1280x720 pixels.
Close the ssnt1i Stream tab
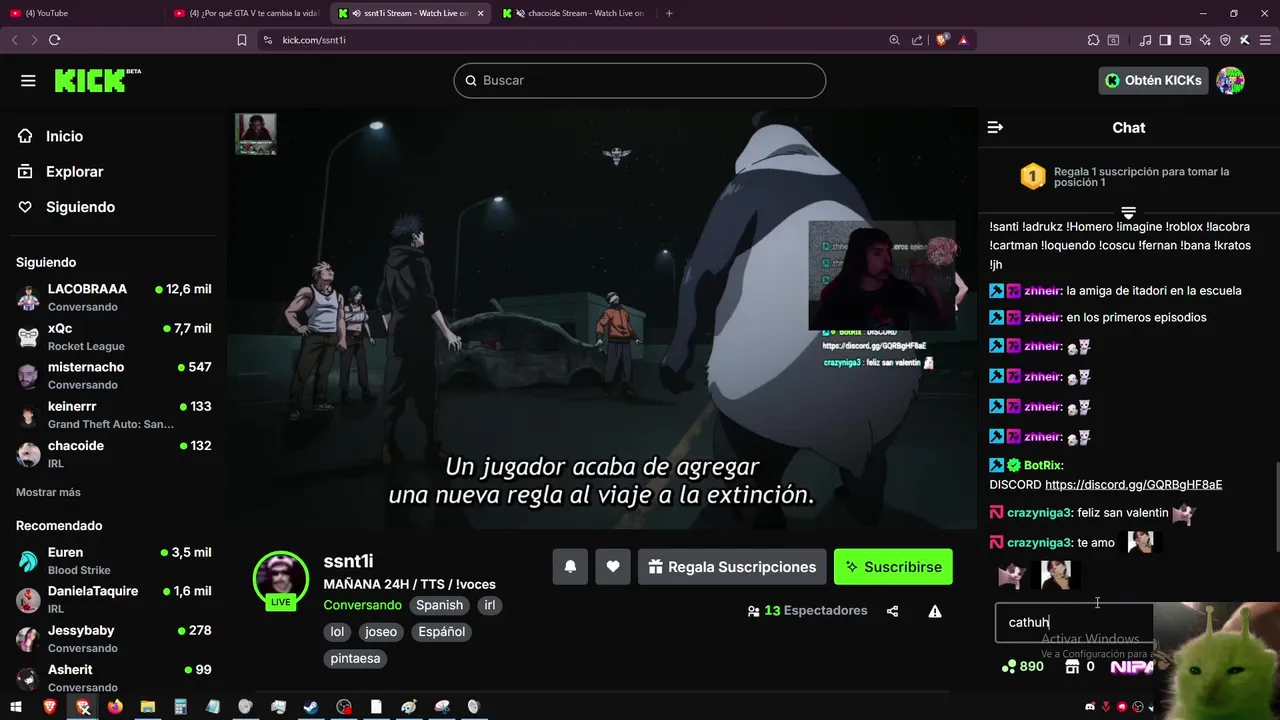[481, 13]
